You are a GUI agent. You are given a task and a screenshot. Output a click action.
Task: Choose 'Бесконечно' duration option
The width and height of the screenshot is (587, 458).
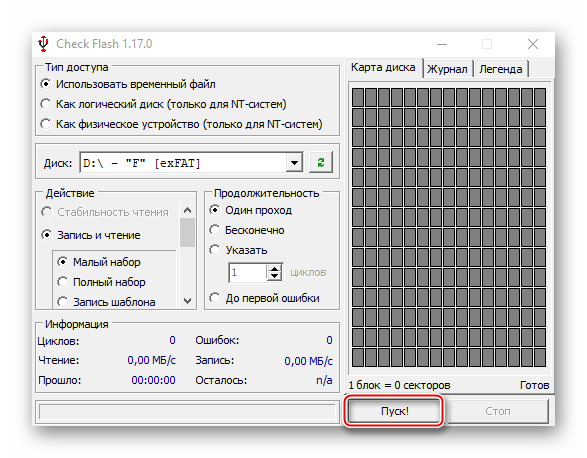(x=247, y=230)
